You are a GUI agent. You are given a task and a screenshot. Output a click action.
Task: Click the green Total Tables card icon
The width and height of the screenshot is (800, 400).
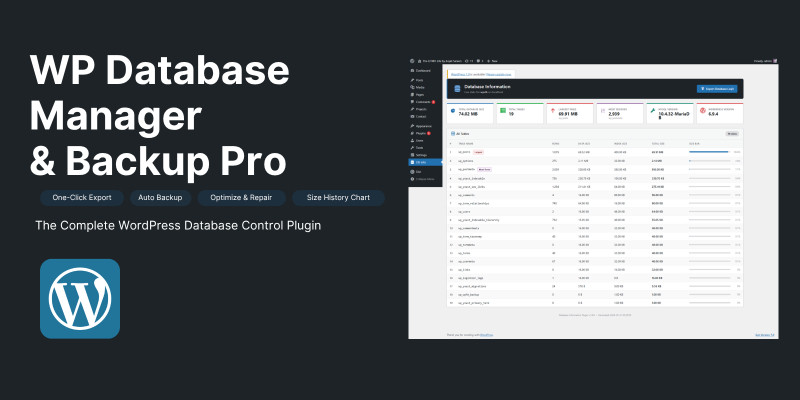click(503, 110)
